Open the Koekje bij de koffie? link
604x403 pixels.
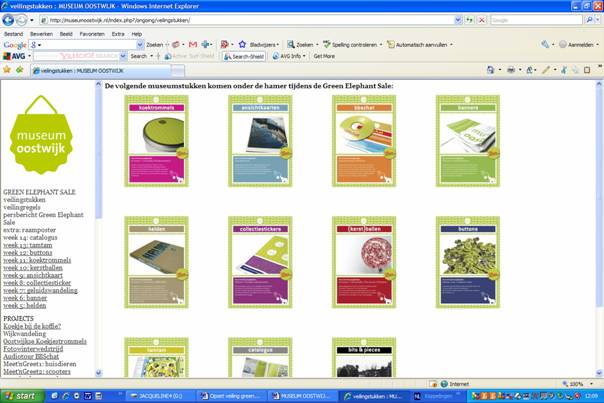tap(32, 326)
